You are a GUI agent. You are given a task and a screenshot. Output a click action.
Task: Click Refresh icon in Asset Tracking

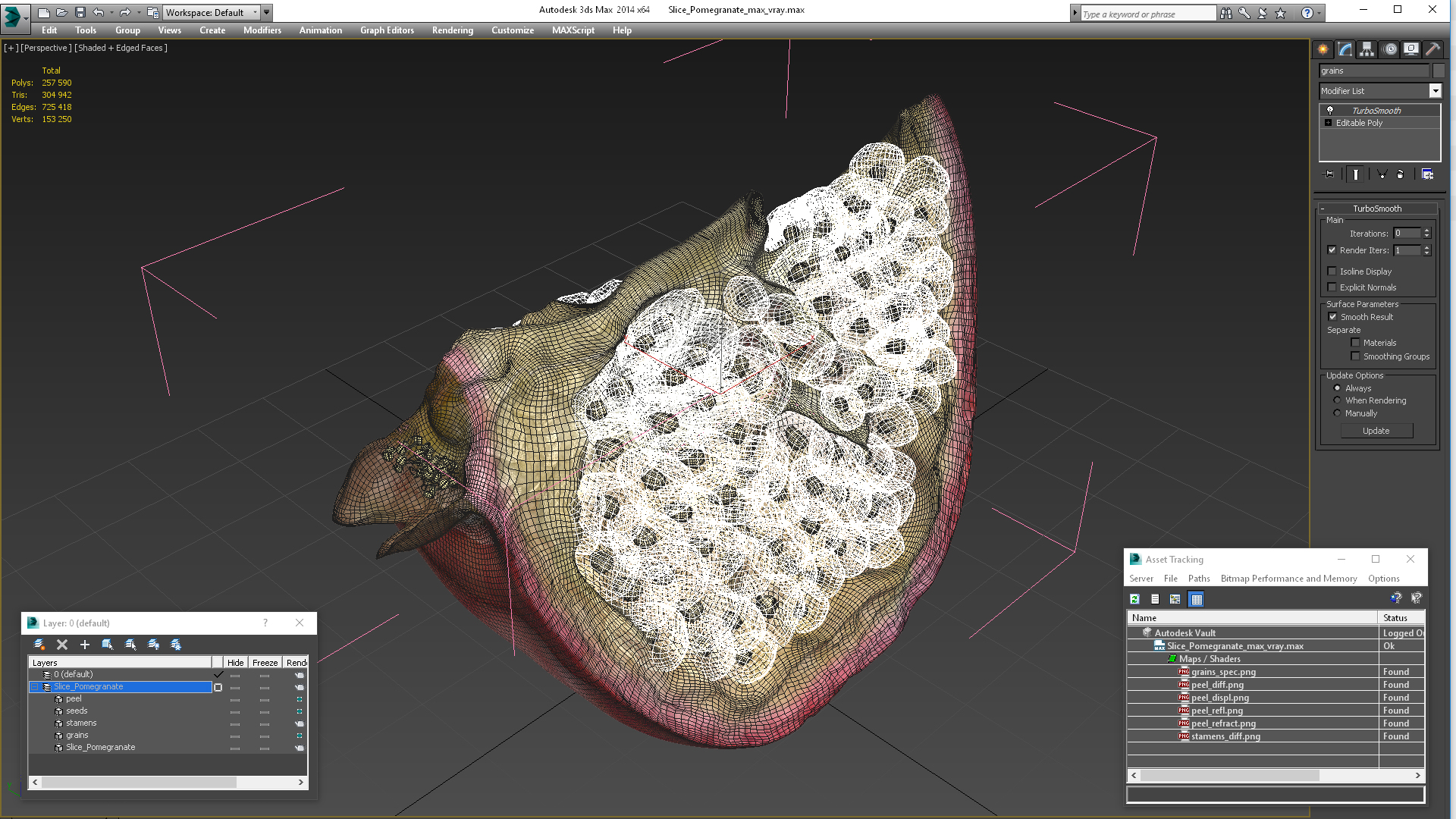1134,599
